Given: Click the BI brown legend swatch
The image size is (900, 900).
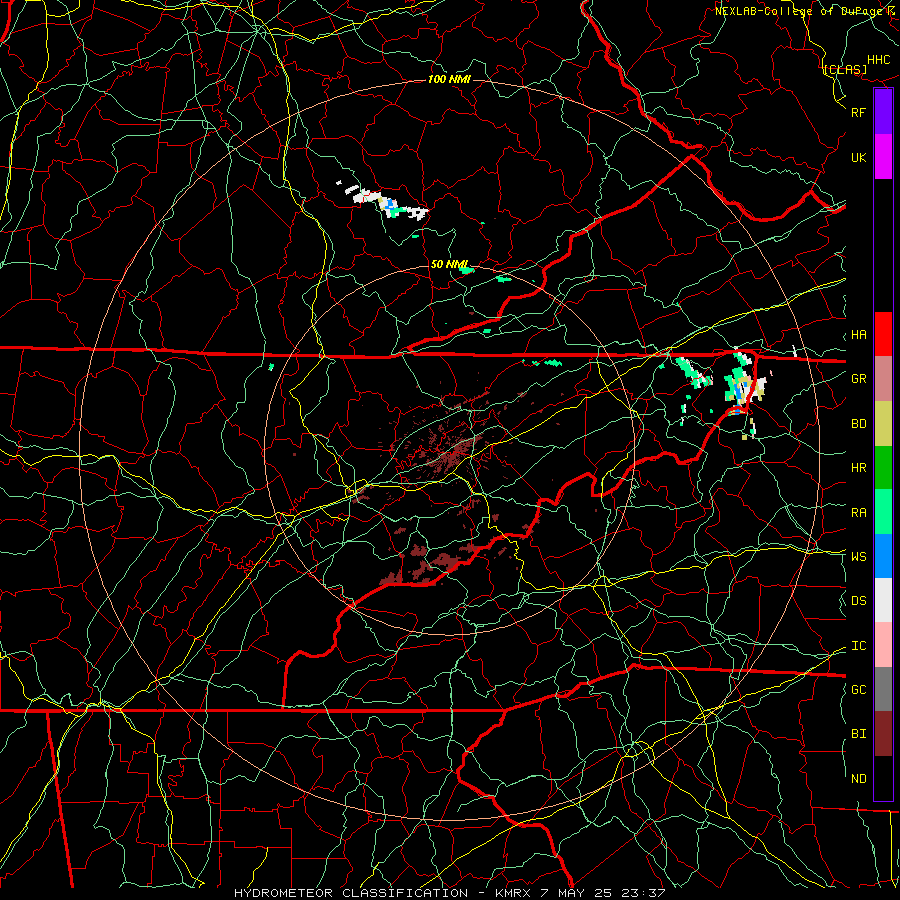Looking at the screenshot, I should (x=883, y=734).
